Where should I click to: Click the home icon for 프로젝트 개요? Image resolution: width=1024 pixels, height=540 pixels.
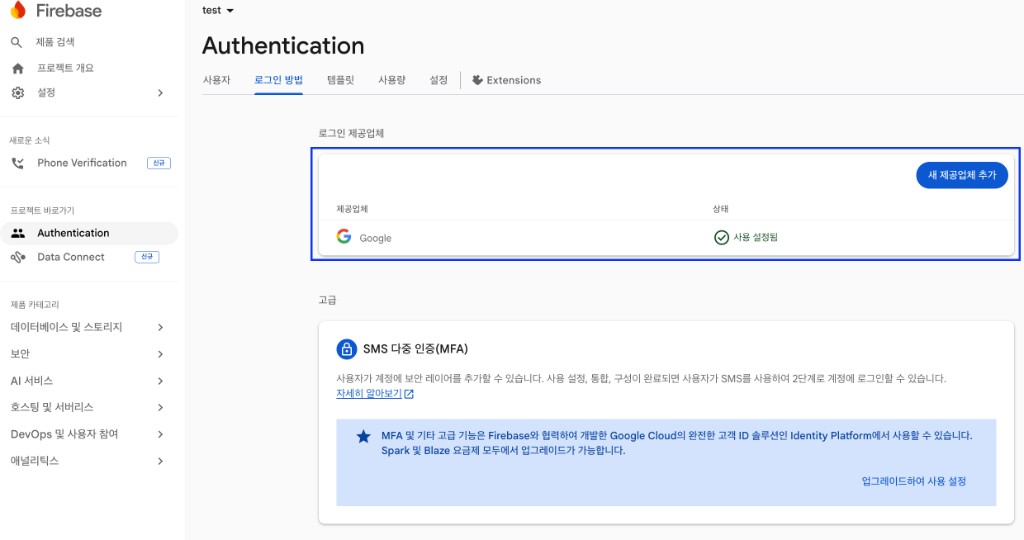coord(18,68)
